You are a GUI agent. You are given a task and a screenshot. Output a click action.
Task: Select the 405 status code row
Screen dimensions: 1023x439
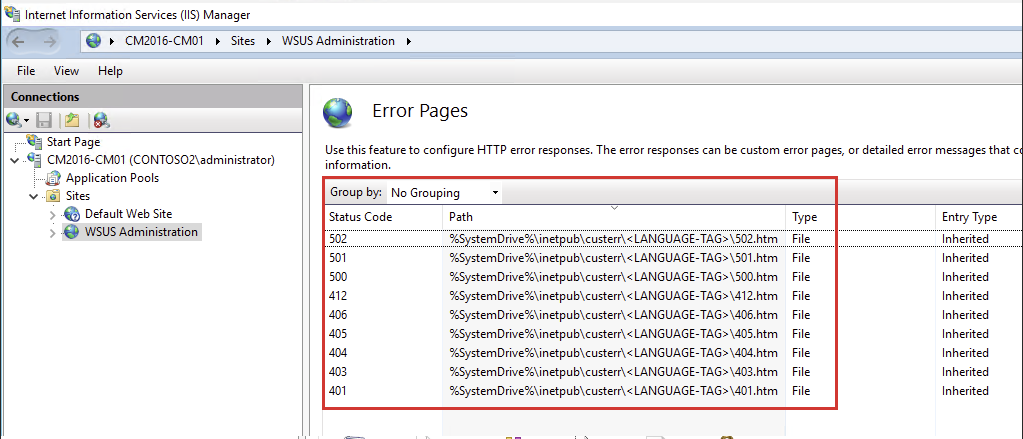click(673, 334)
